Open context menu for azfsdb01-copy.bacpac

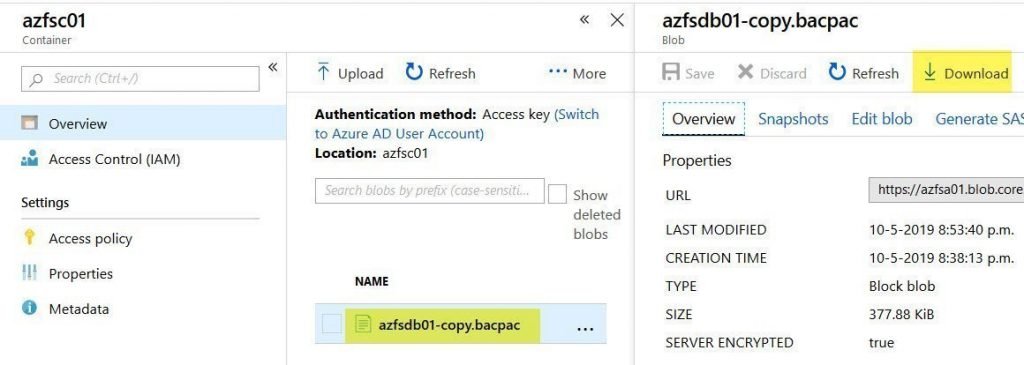(585, 329)
